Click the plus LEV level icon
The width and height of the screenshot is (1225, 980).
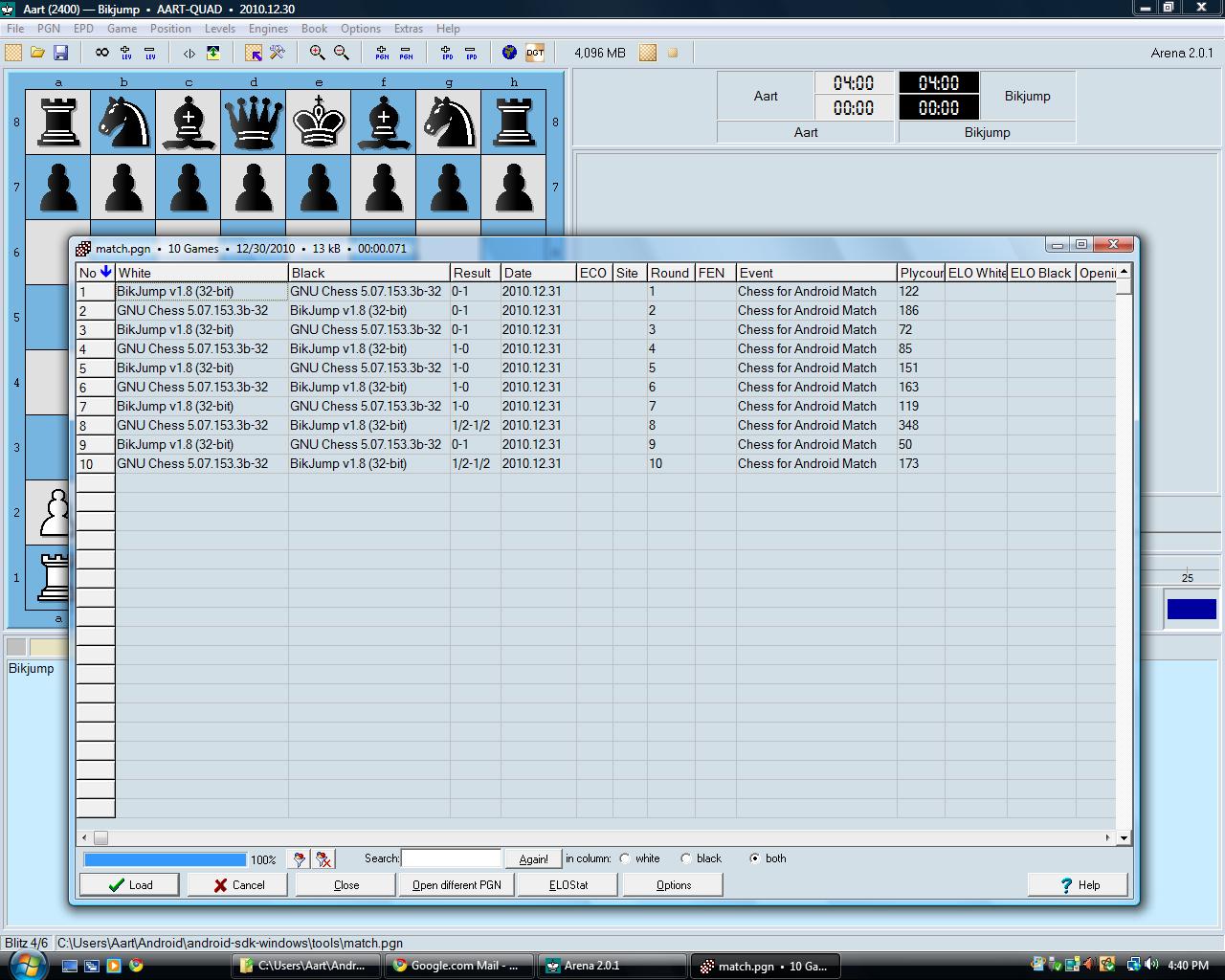coord(125,53)
